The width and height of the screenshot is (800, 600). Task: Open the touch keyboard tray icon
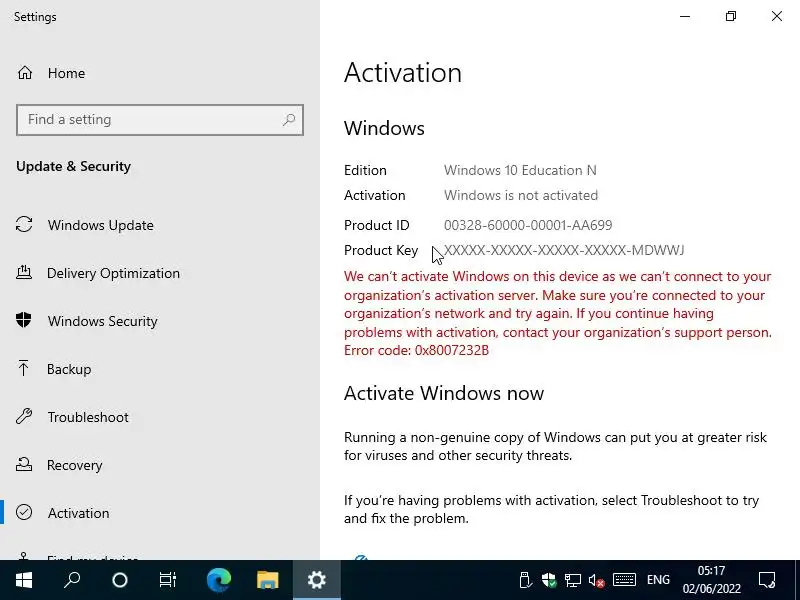(x=624, y=580)
